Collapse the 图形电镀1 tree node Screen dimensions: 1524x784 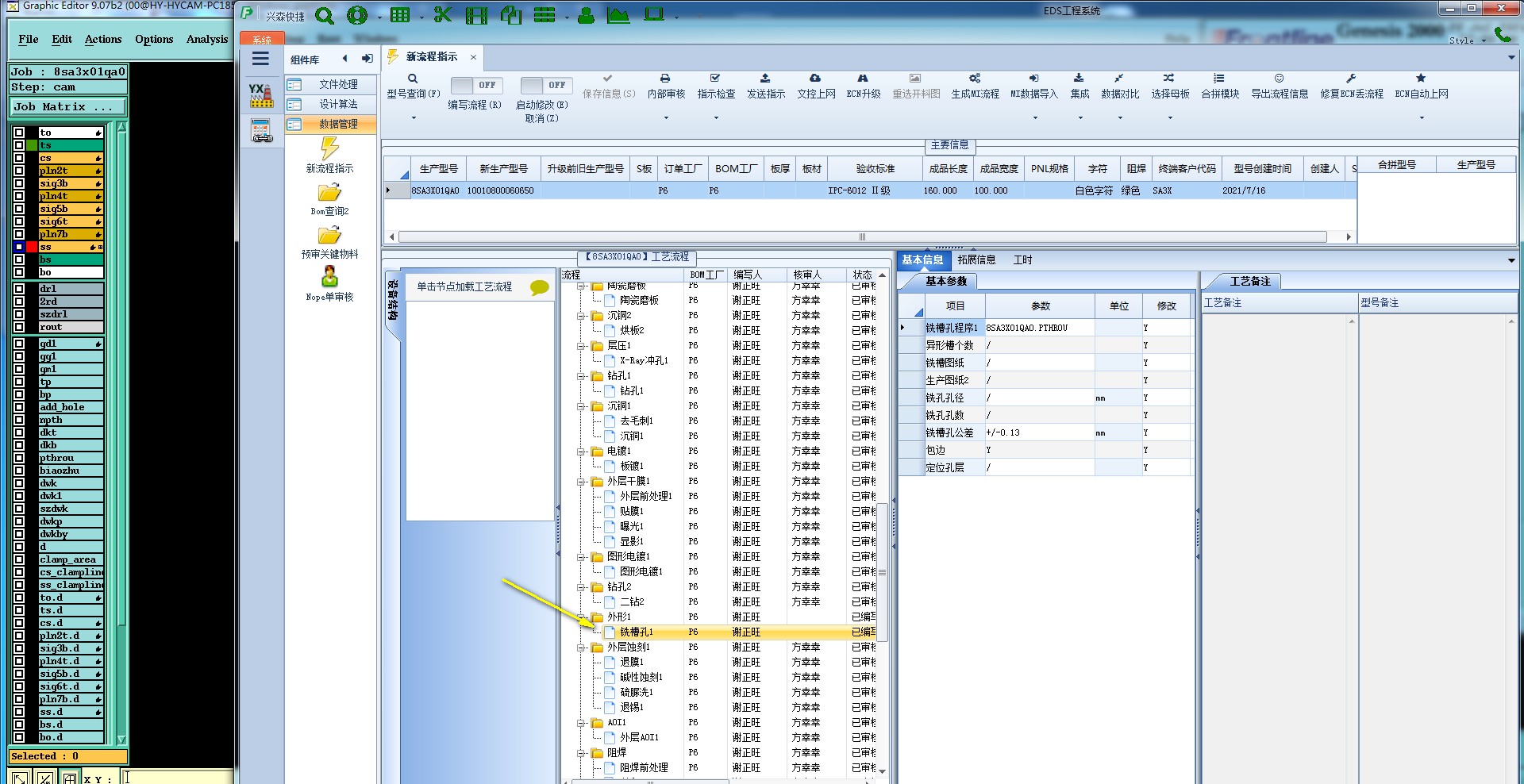pos(582,557)
